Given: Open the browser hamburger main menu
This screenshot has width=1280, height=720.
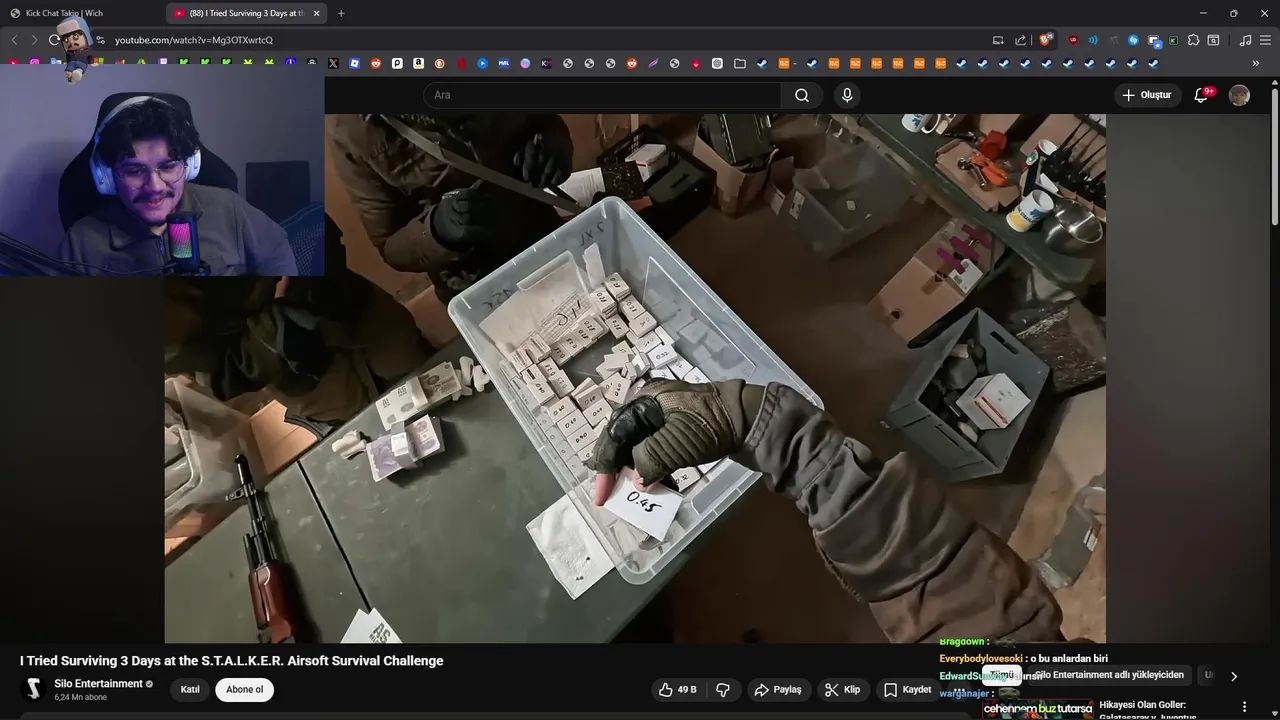Looking at the screenshot, I should coord(1265,40).
